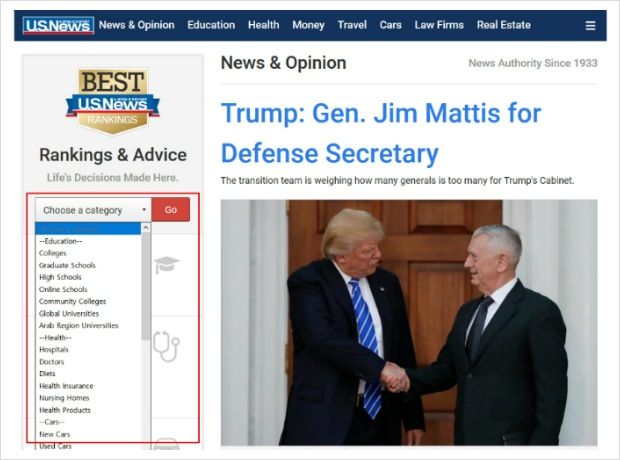Click the US News logo in navbar
The height and width of the screenshot is (460, 620).
tap(58, 26)
